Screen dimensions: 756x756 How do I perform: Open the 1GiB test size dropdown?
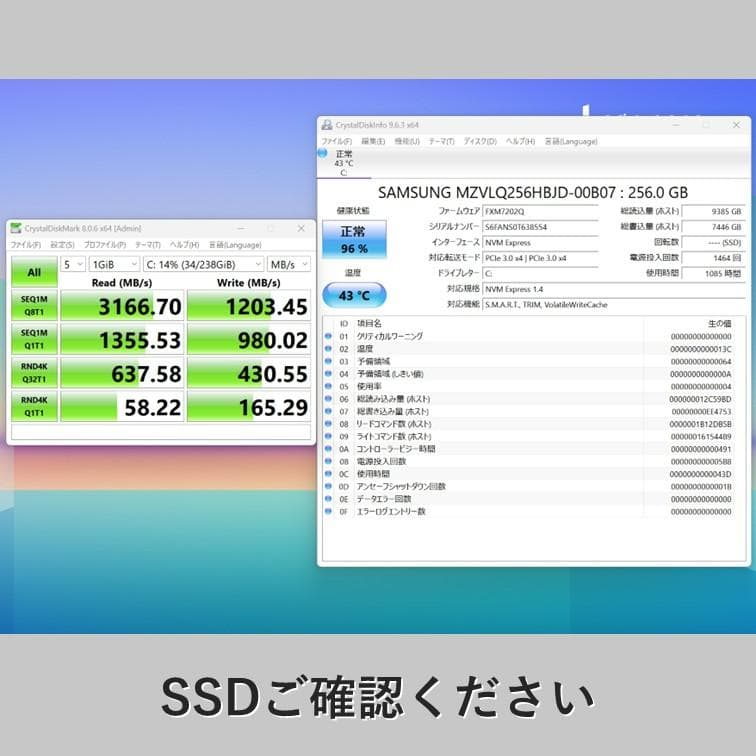[x=114, y=264]
